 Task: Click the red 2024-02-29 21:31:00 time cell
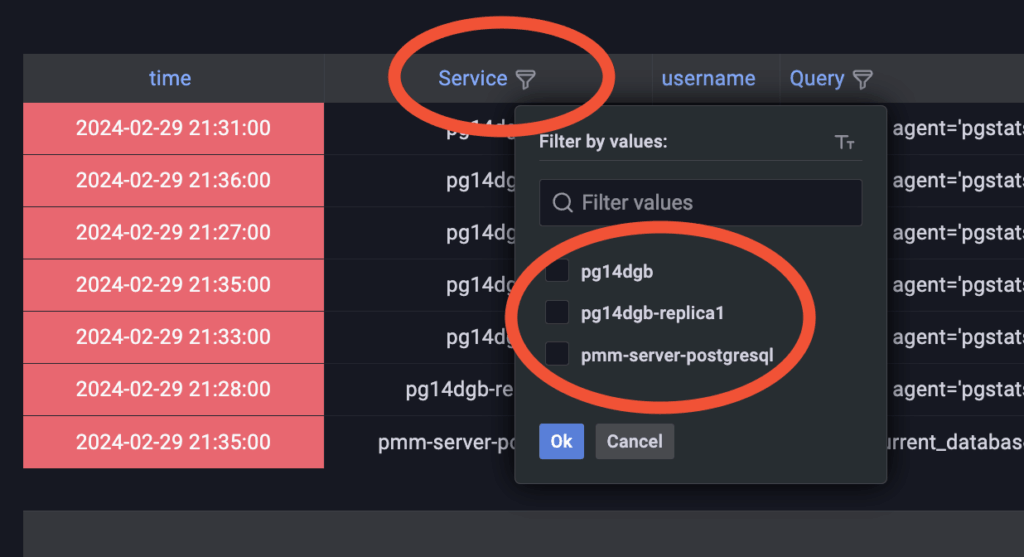tap(173, 128)
